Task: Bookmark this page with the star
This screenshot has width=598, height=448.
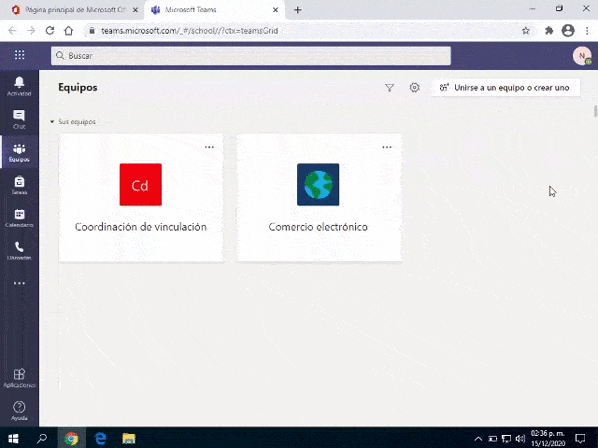Action: tap(526, 31)
